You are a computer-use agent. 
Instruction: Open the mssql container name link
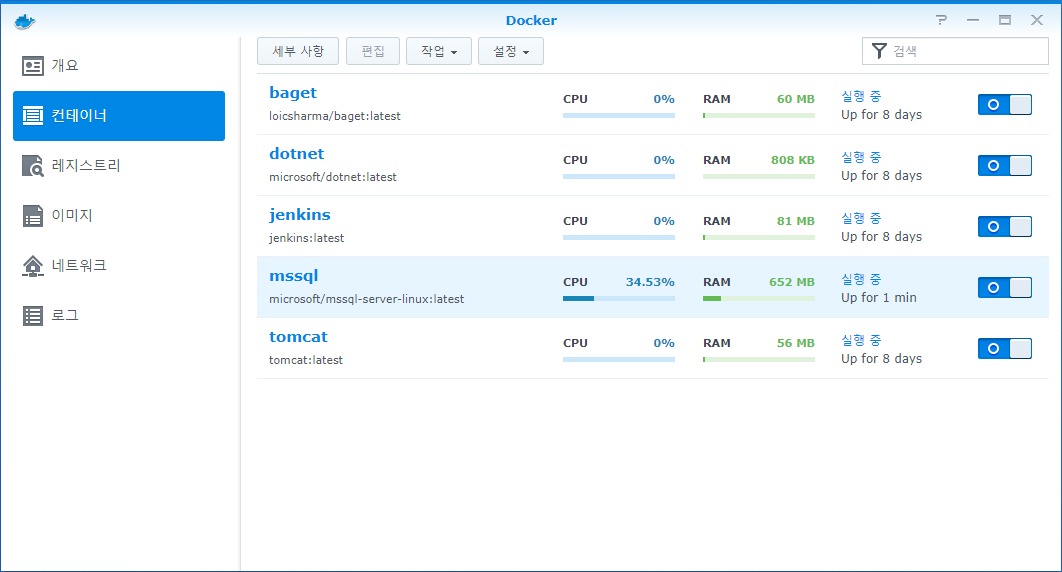293,276
